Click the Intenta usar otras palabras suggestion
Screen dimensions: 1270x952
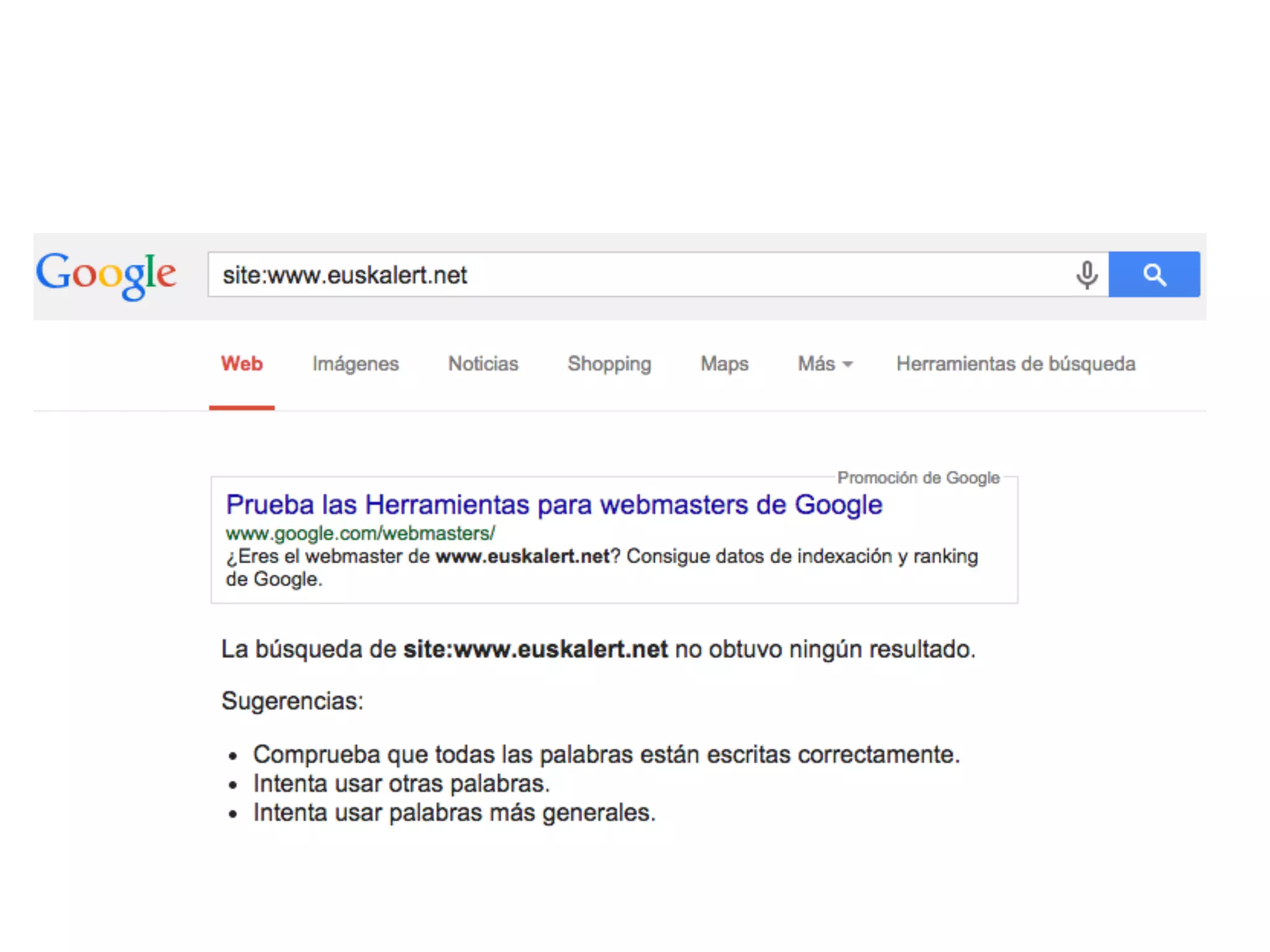click(401, 784)
